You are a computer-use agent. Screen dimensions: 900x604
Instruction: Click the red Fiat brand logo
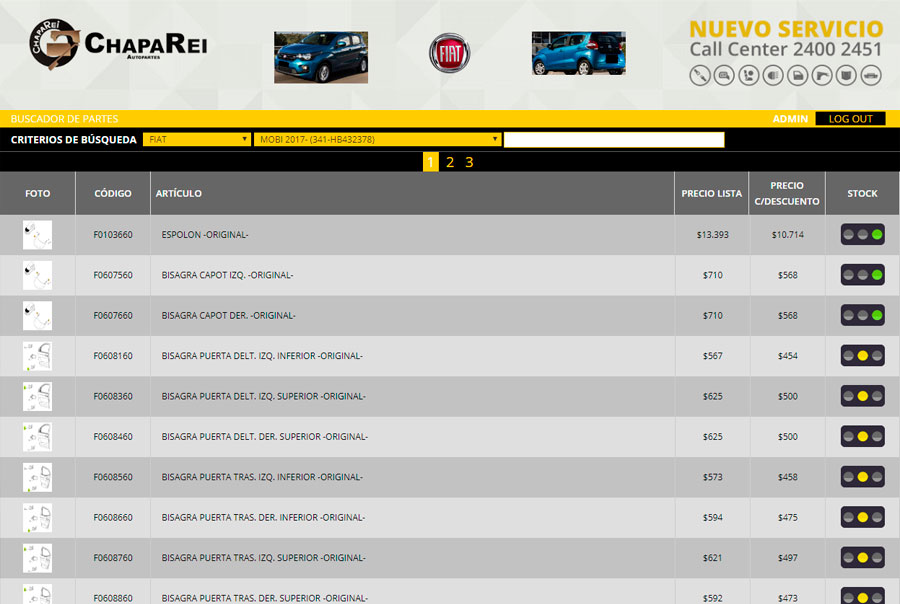coord(449,53)
